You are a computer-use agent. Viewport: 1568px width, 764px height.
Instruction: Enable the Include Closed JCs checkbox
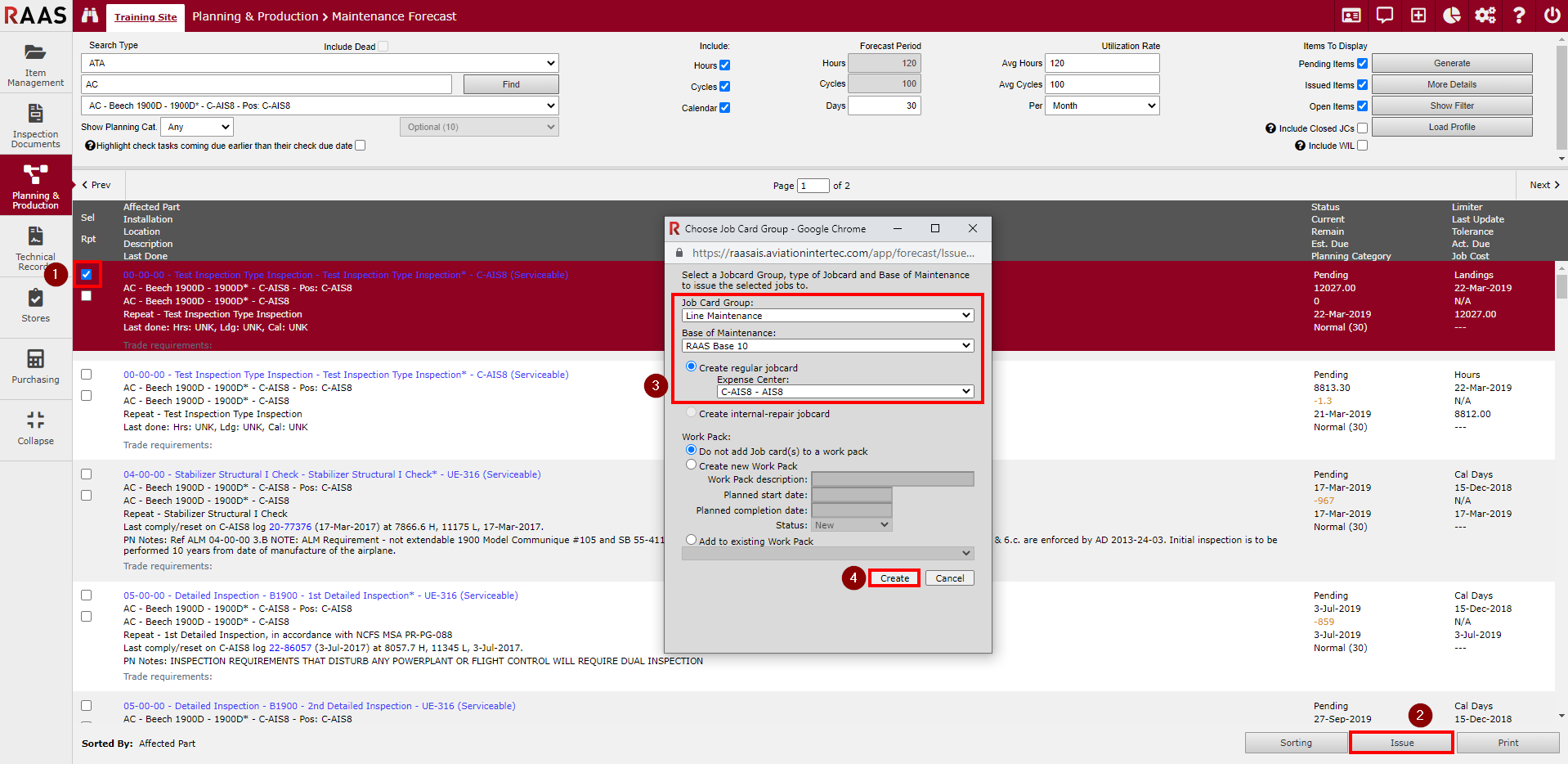(x=1362, y=128)
